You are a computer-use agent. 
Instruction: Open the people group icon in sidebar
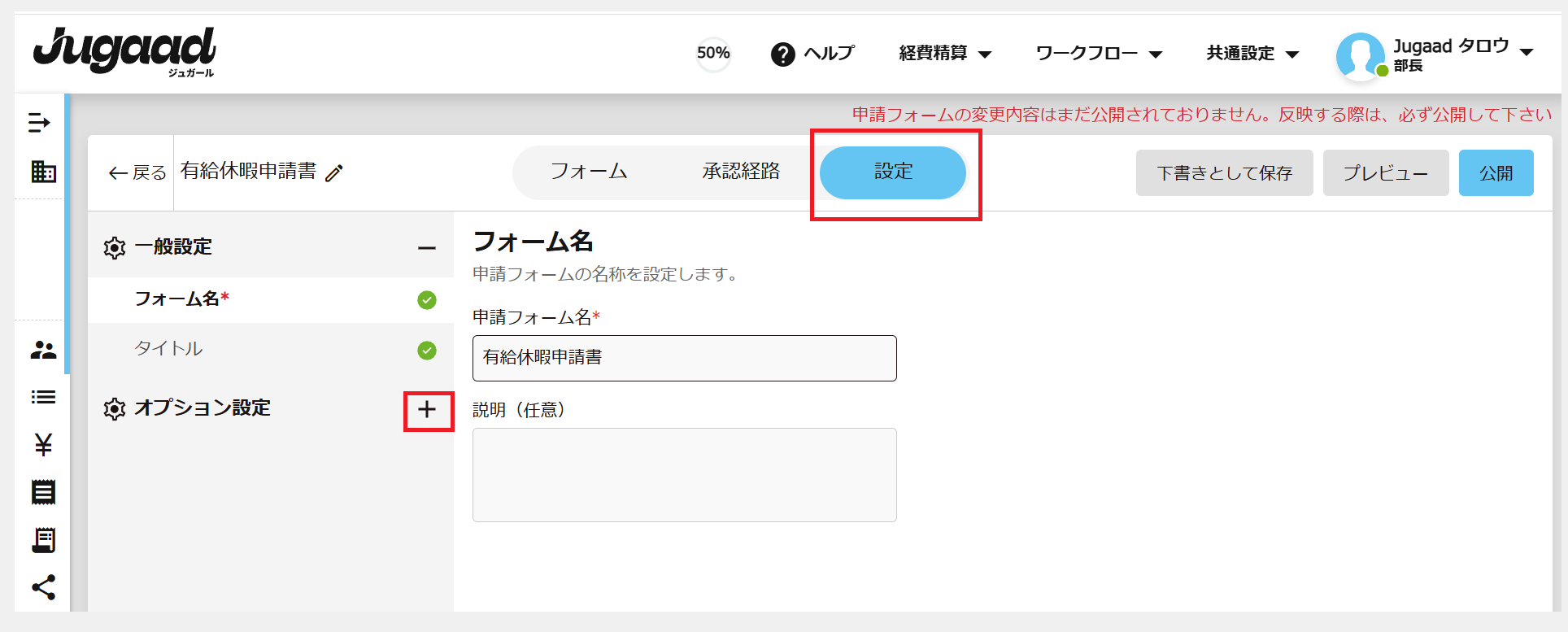click(43, 350)
